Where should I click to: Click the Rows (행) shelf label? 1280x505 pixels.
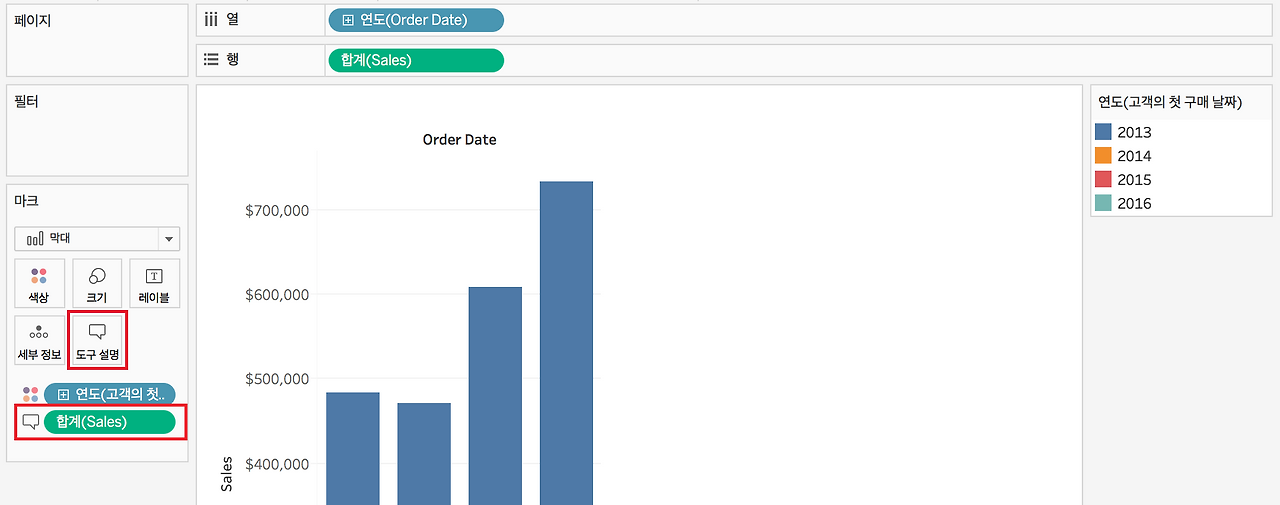coord(233,59)
